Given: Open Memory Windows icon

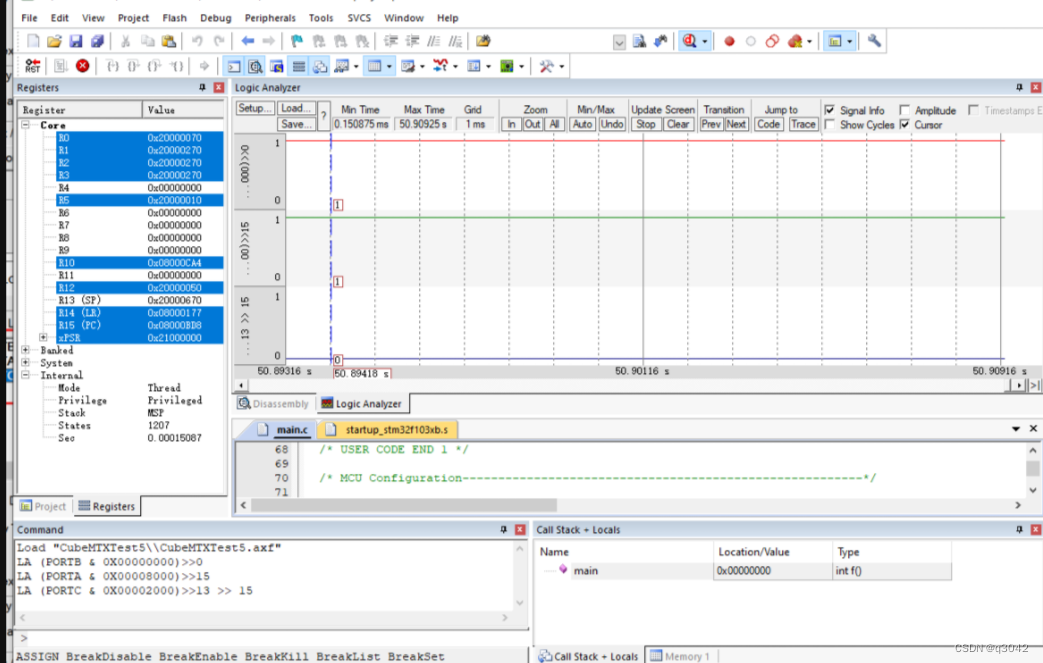Looking at the screenshot, I should pos(374,66).
